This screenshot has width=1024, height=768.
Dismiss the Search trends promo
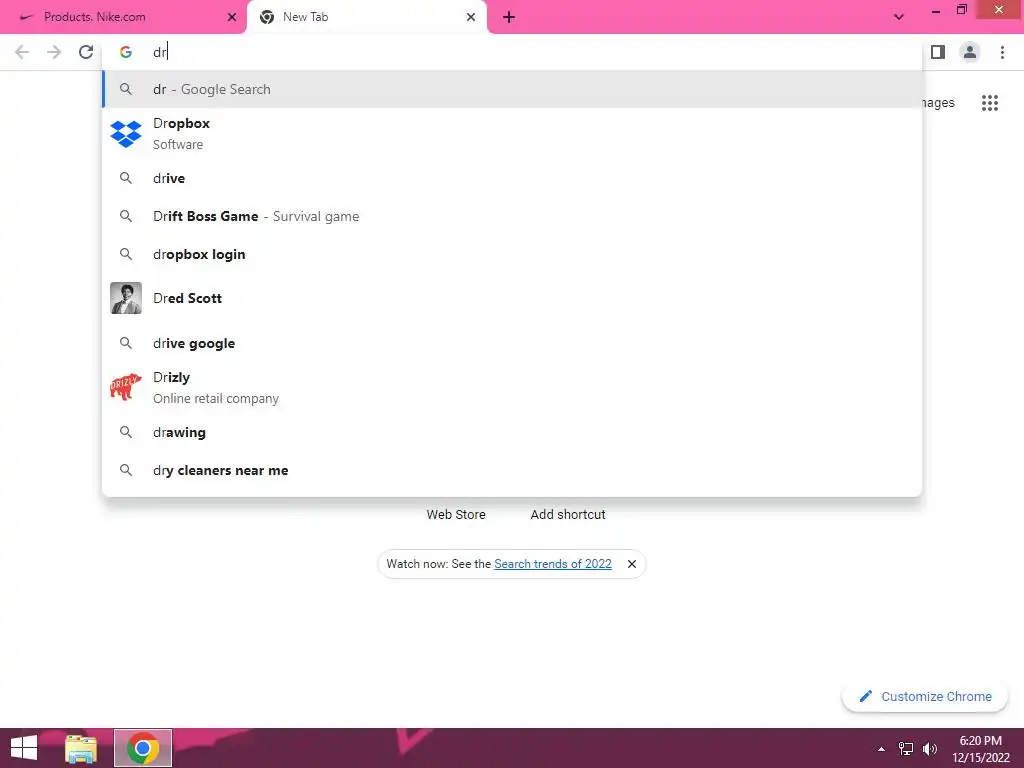point(632,564)
